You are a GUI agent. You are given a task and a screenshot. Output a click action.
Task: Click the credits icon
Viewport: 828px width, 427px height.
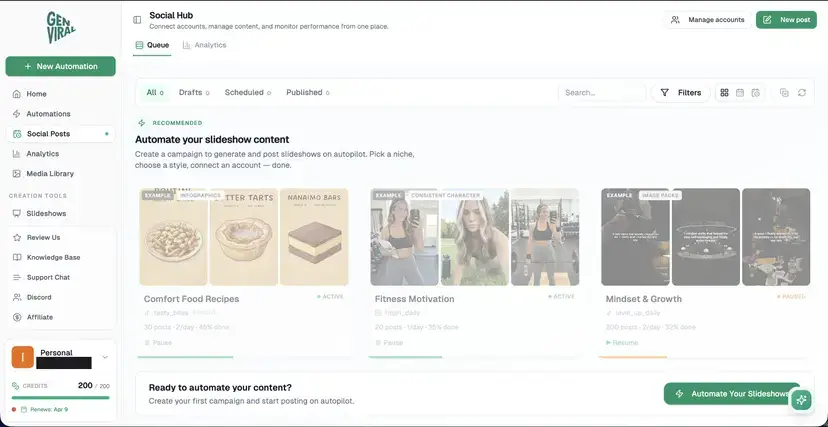tap(15, 386)
